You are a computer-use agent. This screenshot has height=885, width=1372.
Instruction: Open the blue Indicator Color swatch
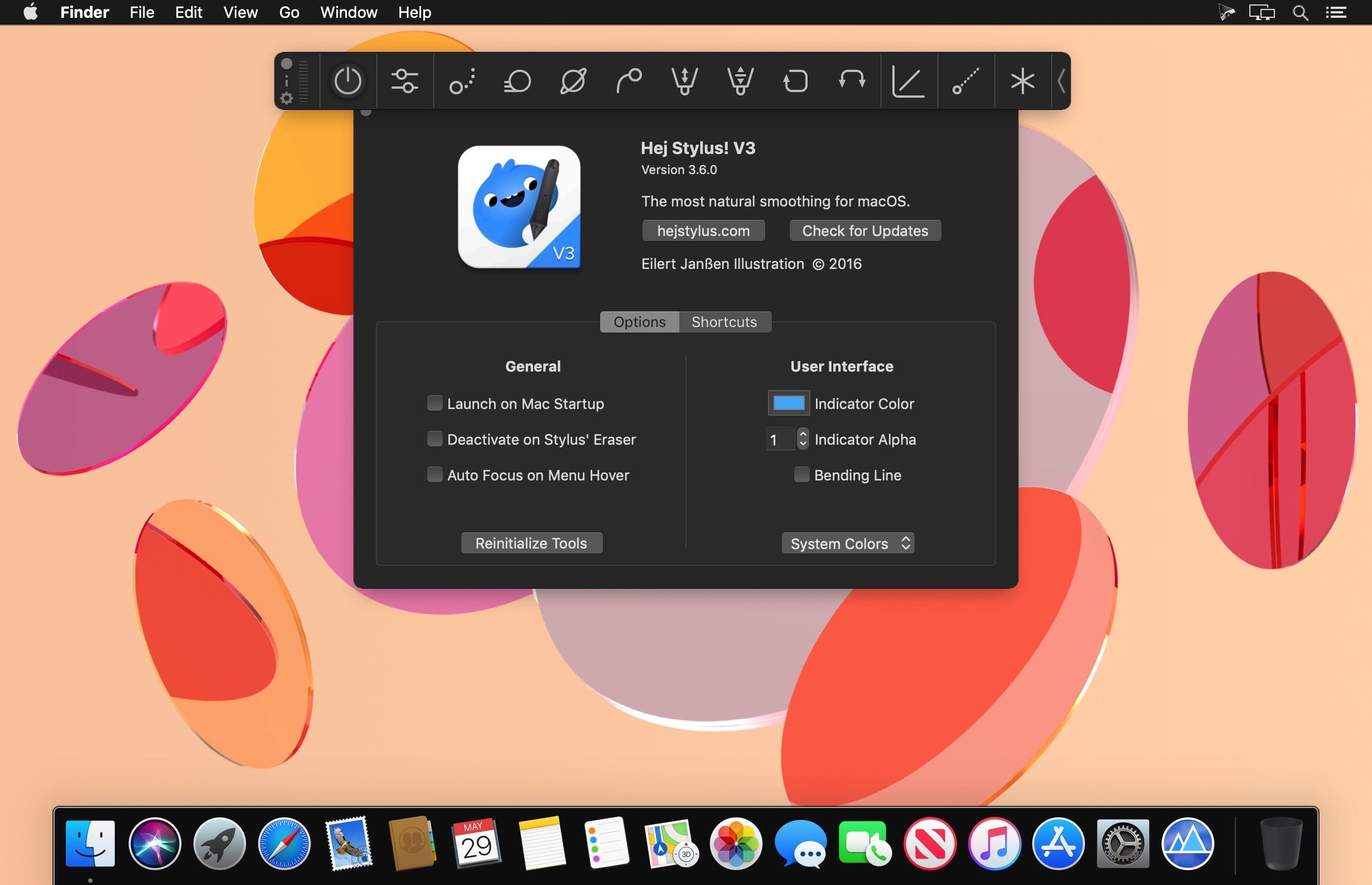788,403
